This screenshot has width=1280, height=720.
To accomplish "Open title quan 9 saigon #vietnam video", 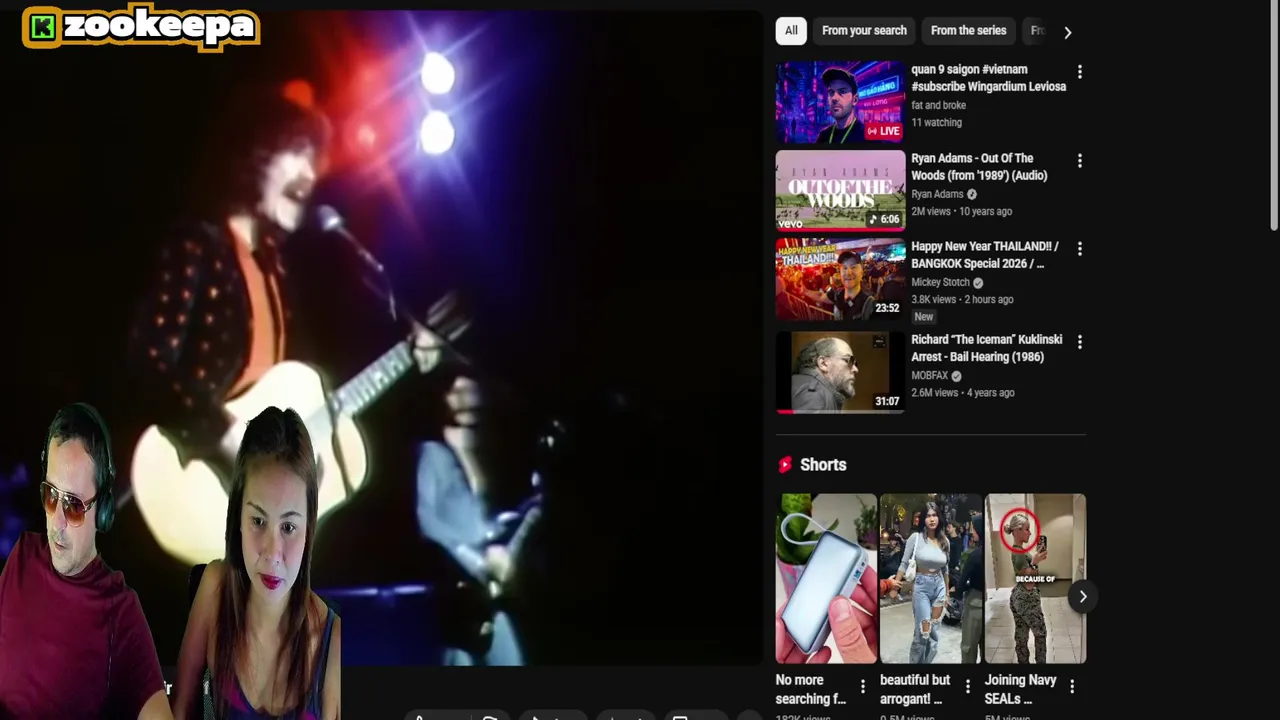I will (988, 78).
